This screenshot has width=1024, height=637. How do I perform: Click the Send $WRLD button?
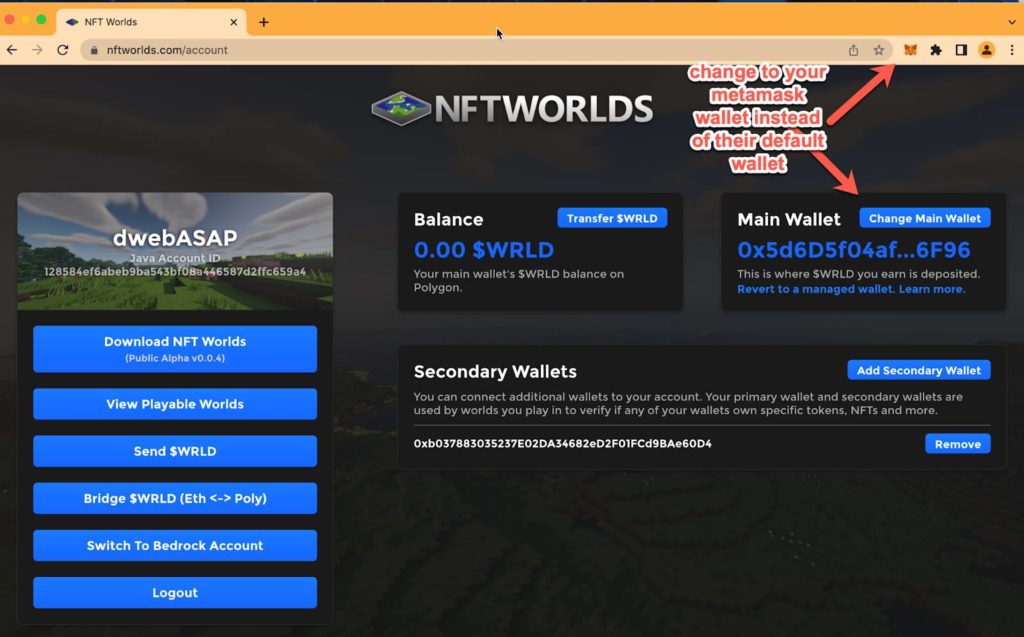pyautogui.click(x=175, y=451)
